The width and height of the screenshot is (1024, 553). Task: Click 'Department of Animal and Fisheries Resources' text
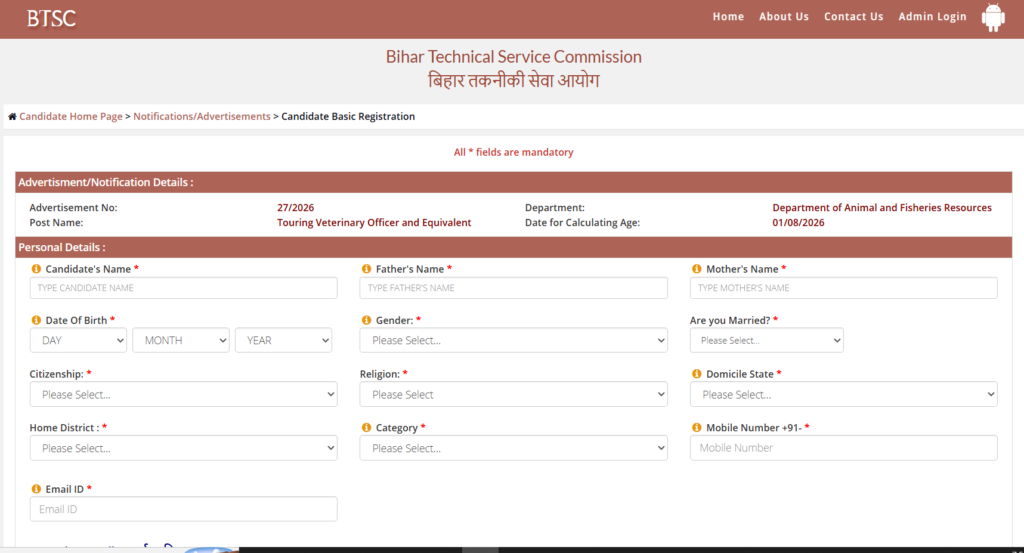[x=882, y=208]
